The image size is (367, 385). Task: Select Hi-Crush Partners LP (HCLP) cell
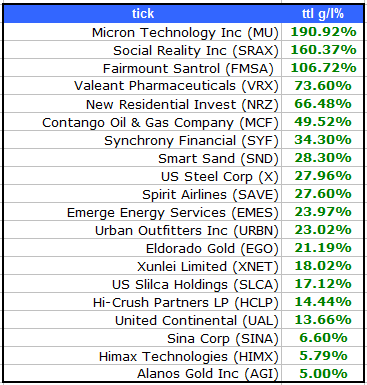[143, 302]
